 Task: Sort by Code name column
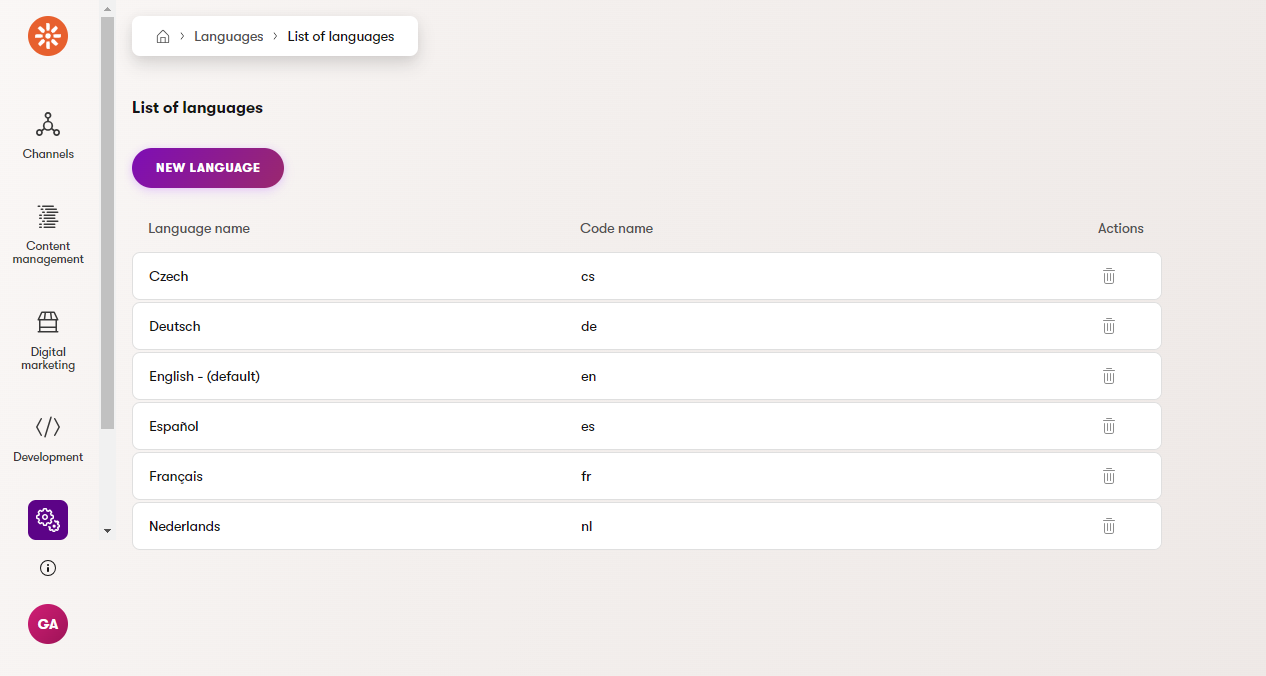click(x=616, y=228)
